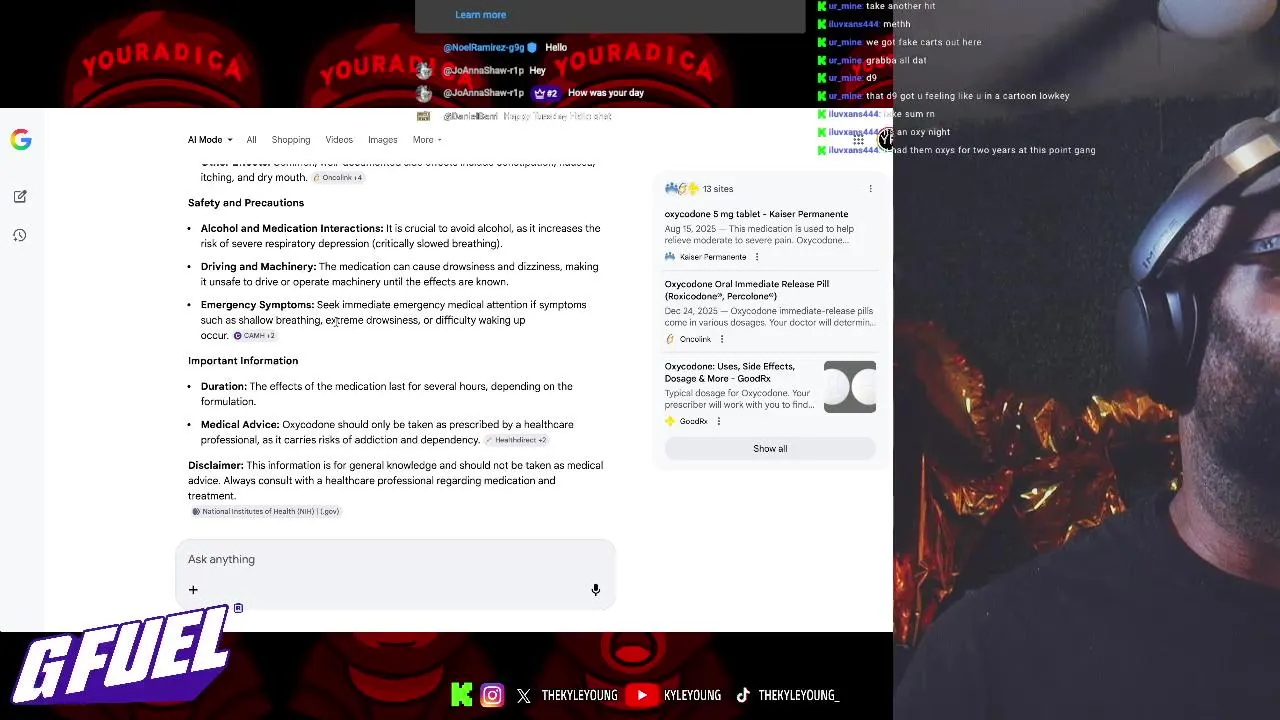The image size is (1280, 720).
Task: Click the clustered site favicons beside 13 sites
Action: coord(682,189)
